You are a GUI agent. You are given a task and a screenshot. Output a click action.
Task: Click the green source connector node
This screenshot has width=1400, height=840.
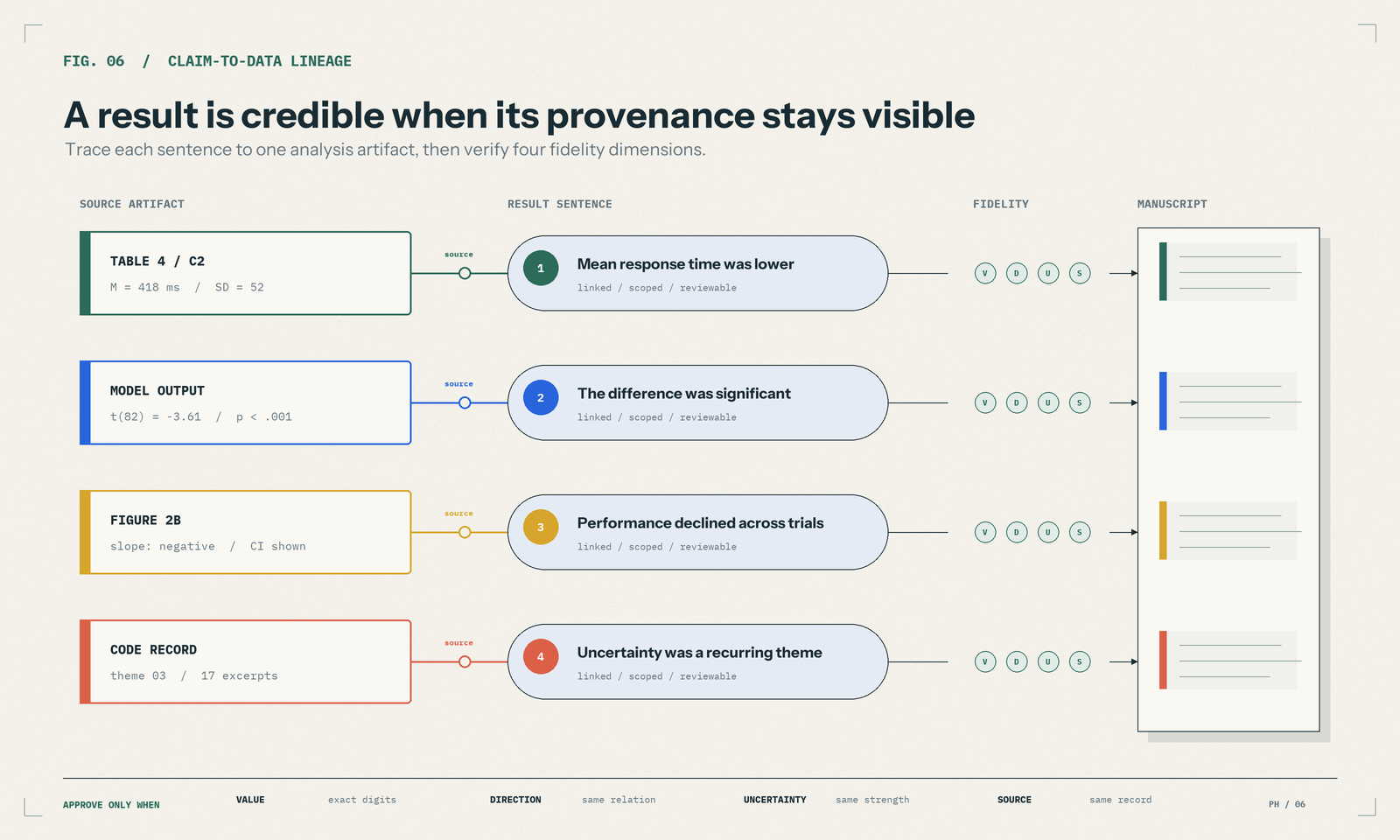[x=465, y=273]
